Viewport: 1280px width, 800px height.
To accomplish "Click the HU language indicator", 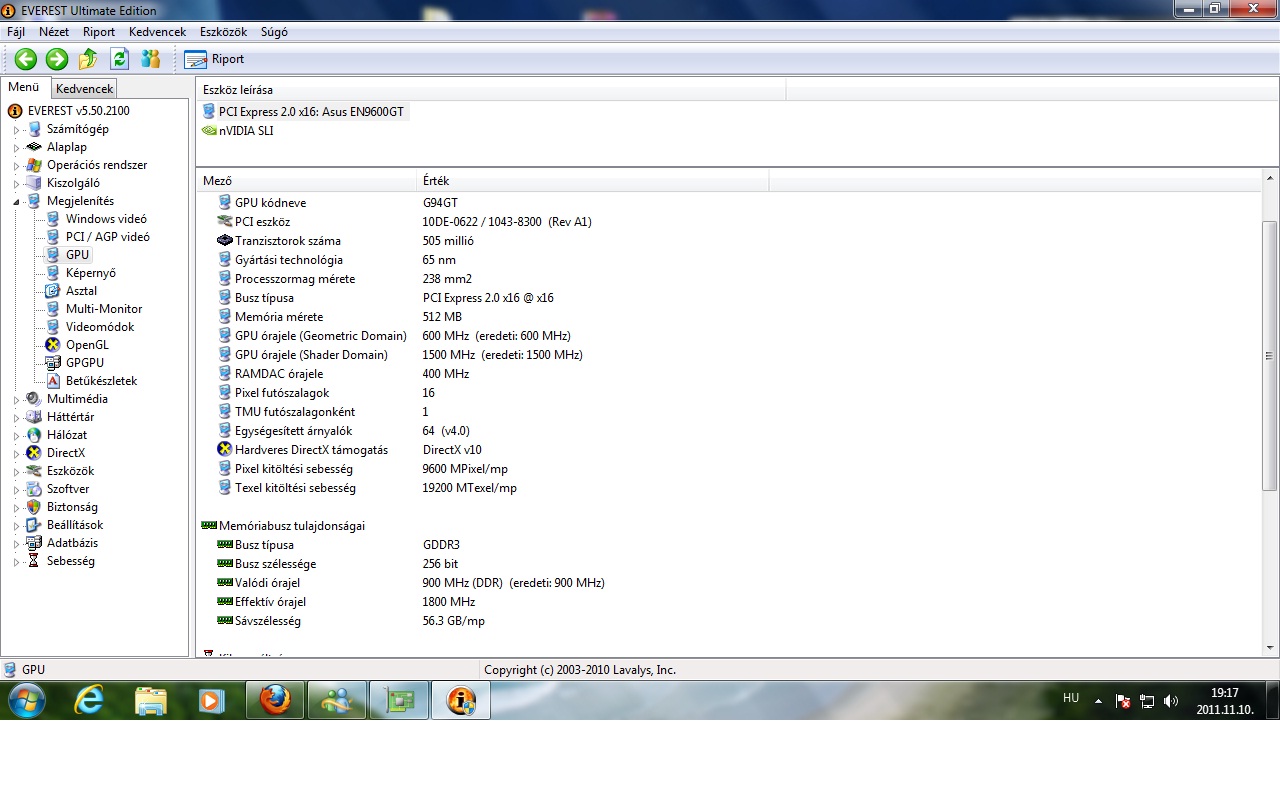I will [1071, 698].
